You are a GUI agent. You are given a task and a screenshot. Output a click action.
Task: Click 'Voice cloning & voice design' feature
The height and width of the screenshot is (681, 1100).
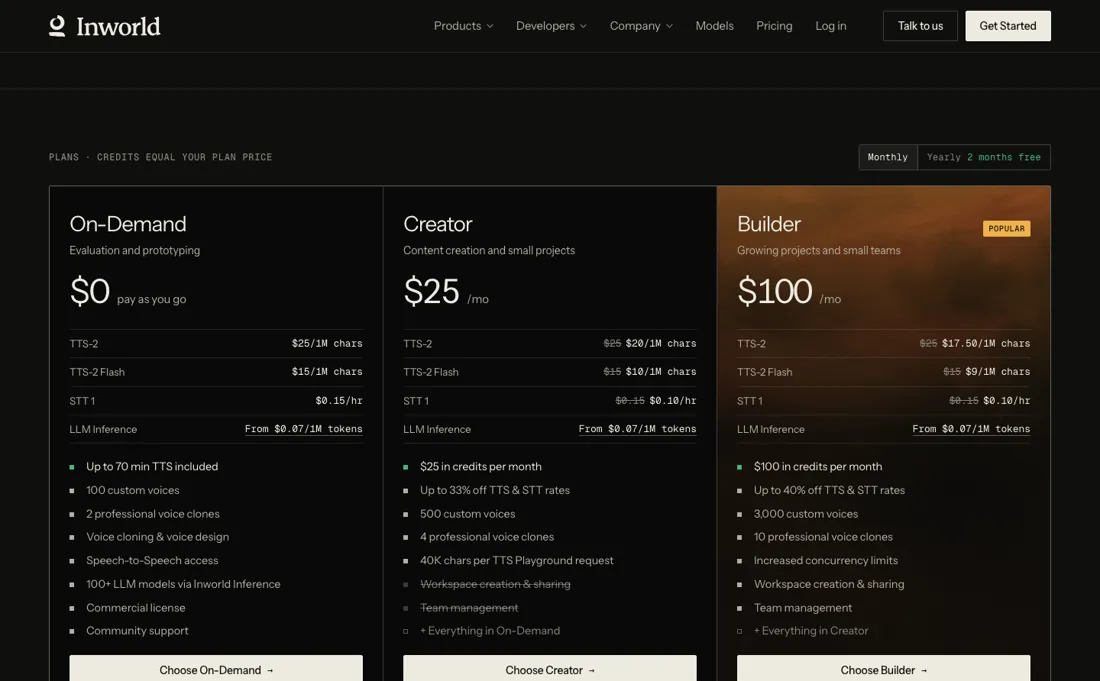[157, 537]
